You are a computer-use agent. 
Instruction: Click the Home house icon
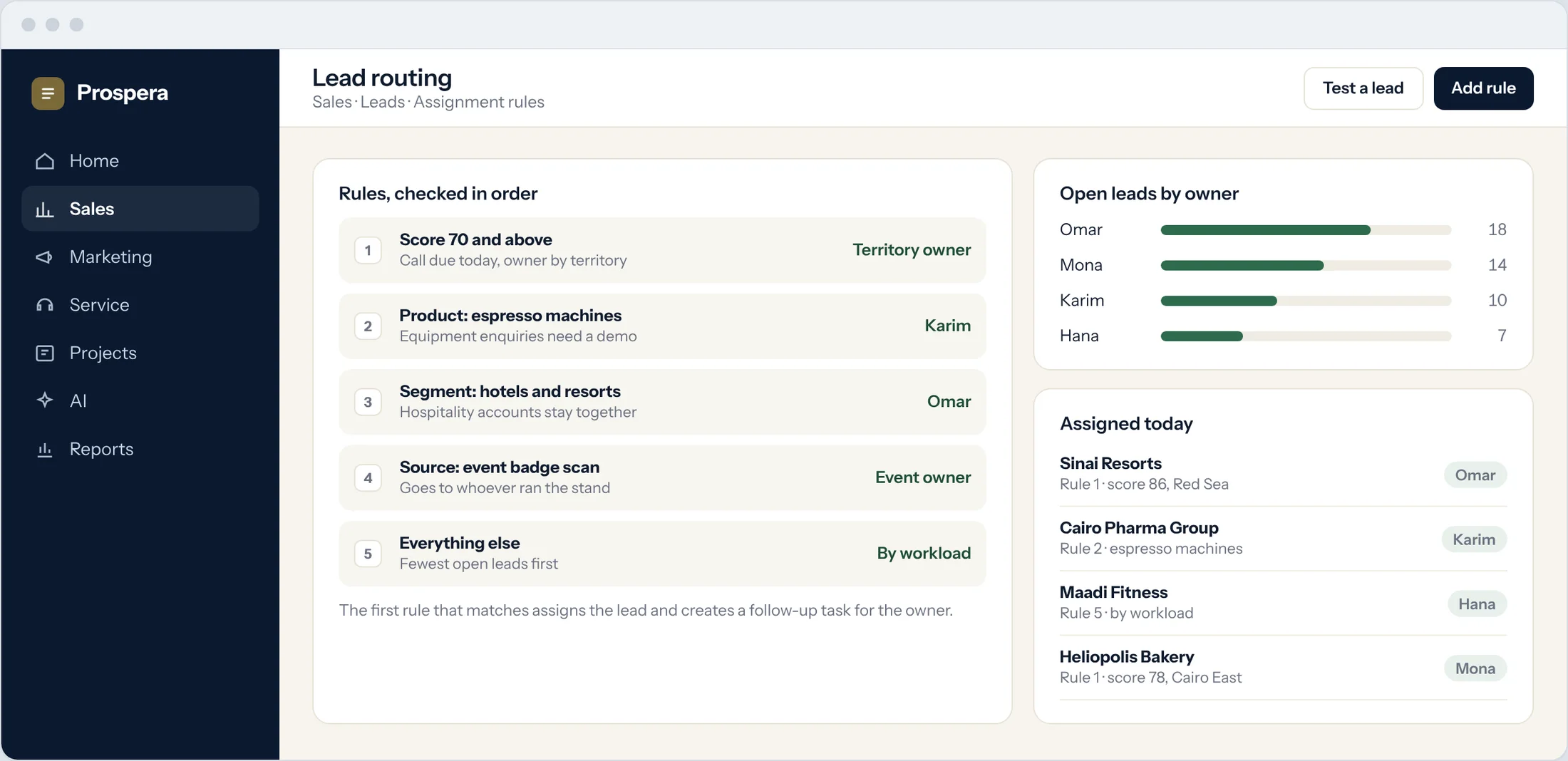pos(45,161)
